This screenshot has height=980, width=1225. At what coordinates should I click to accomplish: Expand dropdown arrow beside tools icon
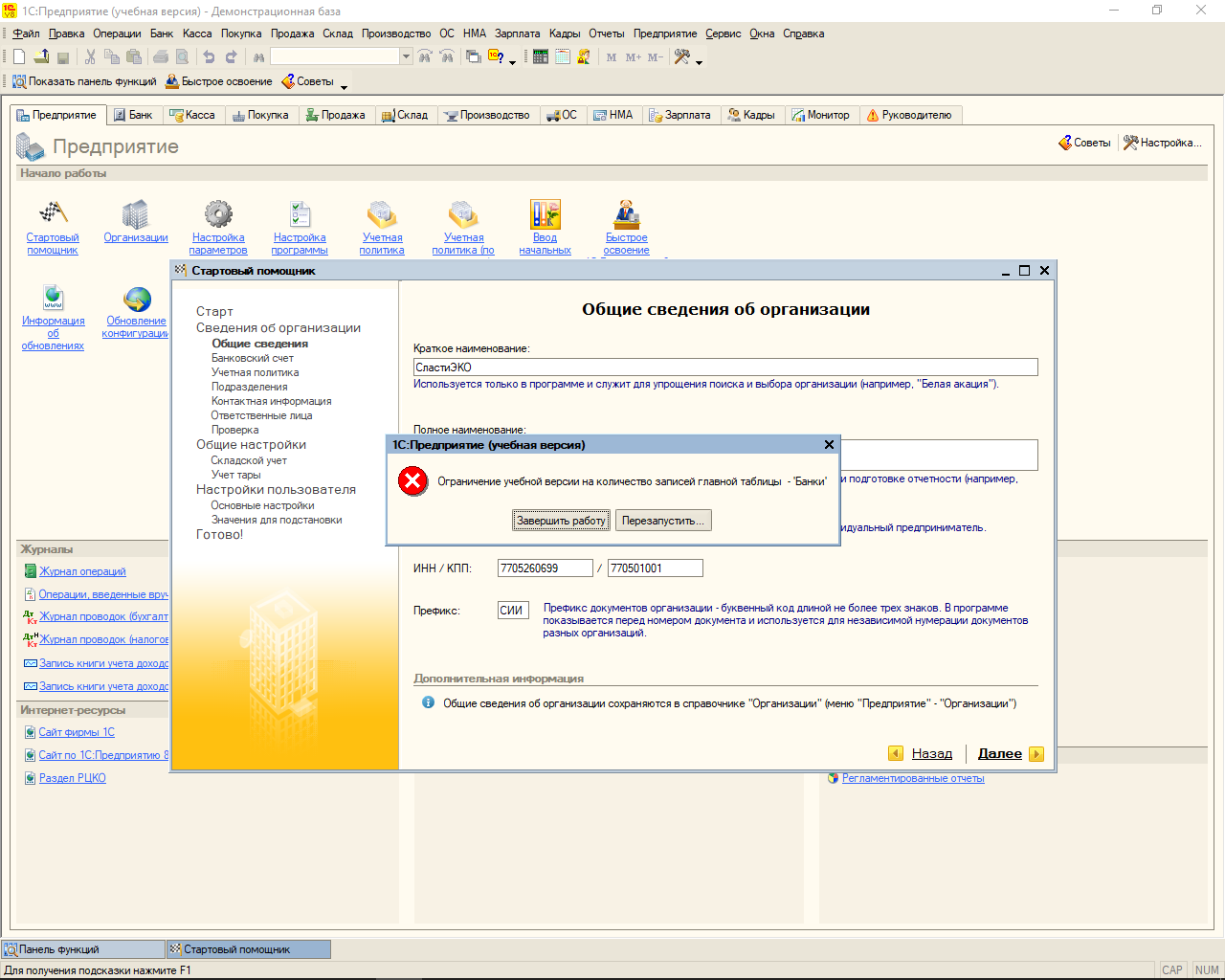click(699, 61)
